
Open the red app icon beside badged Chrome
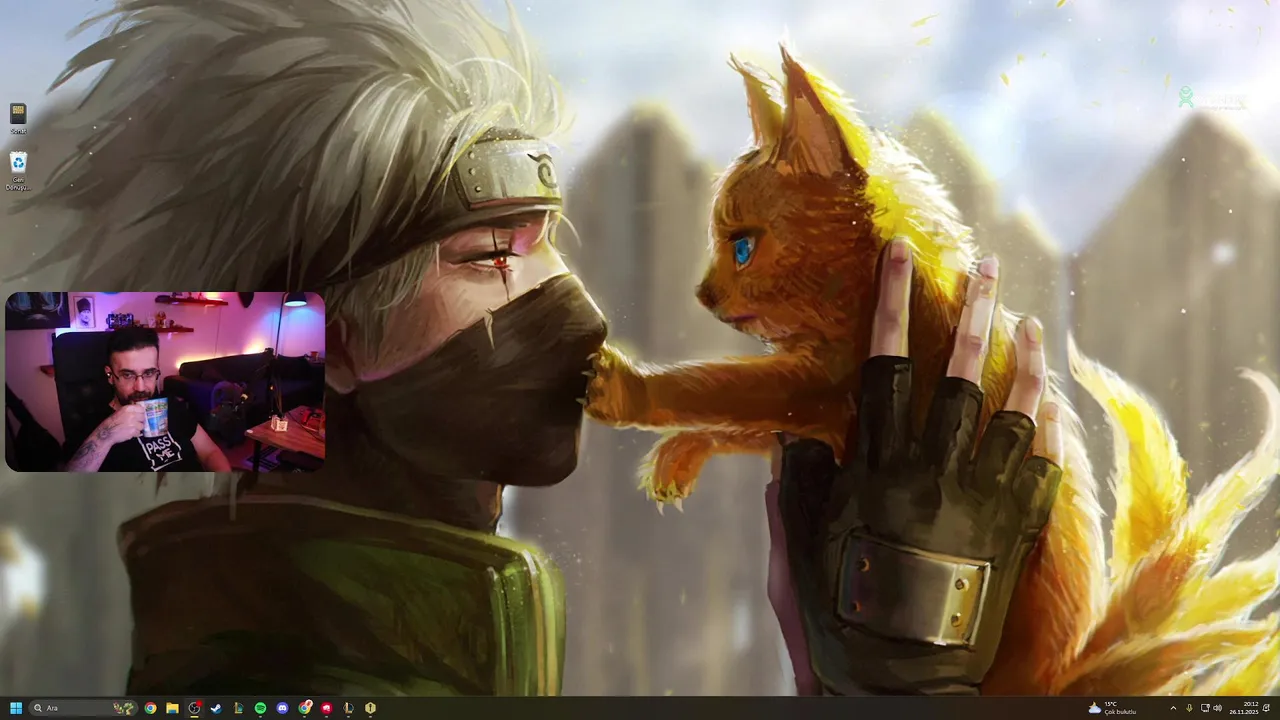click(326, 708)
